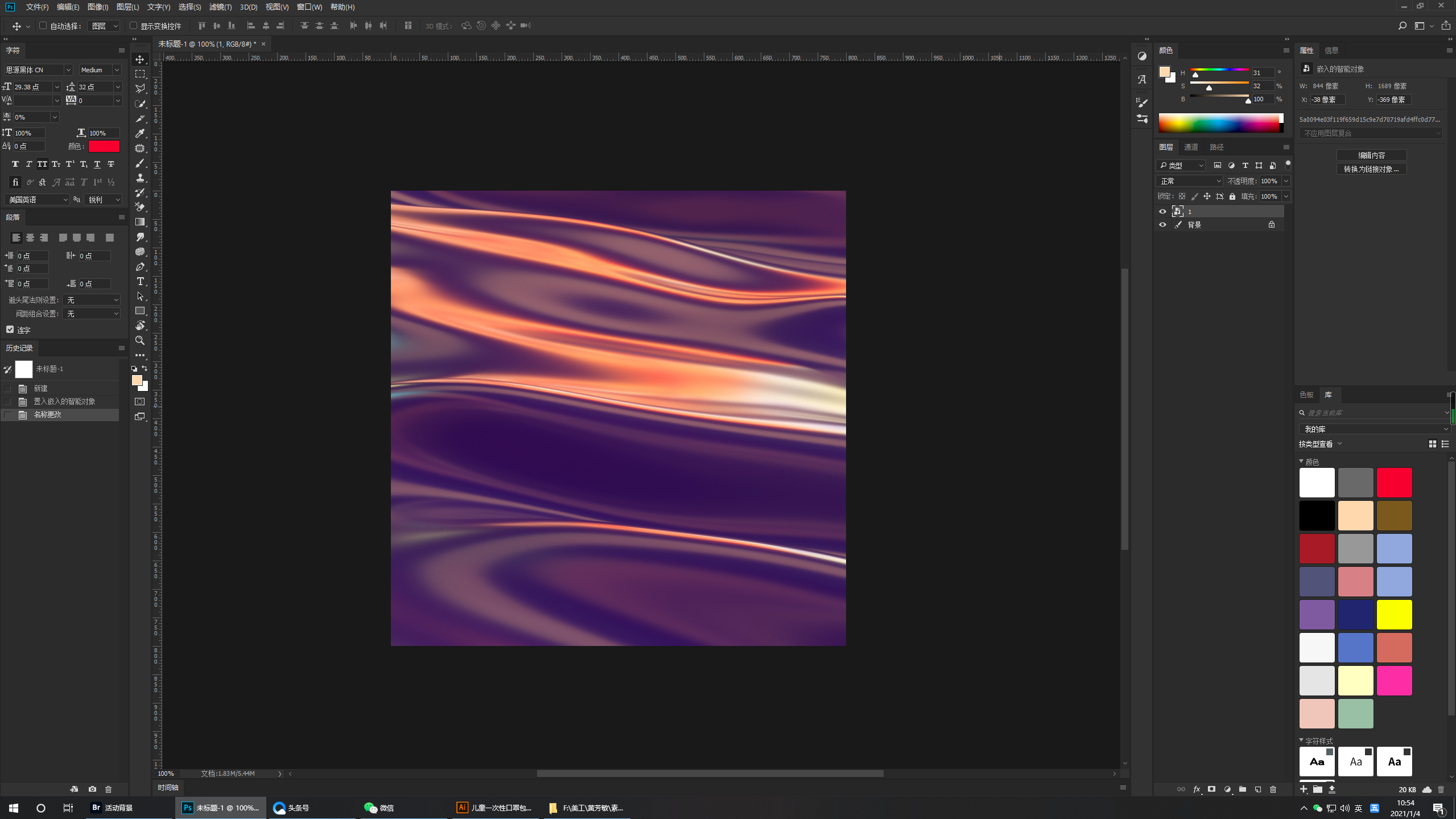Screen dimensions: 1456x819
Task: Select the Eyedropper tool
Action: [139, 133]
